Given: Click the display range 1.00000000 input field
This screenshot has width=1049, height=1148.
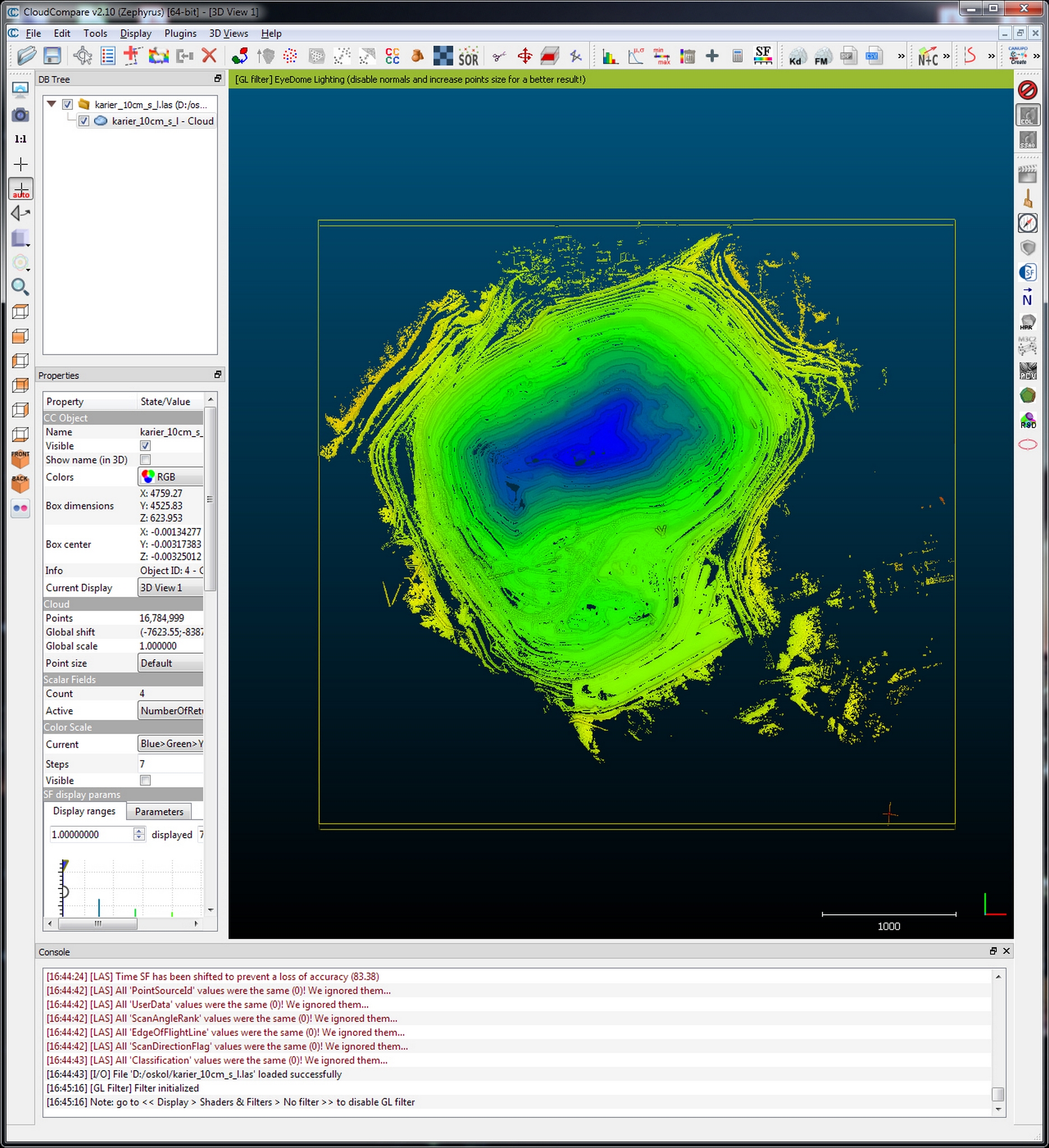Looking at the screenshot, I should click(x=91, y=834).
